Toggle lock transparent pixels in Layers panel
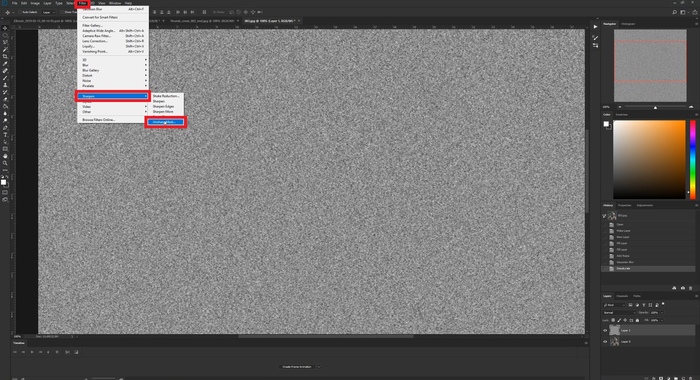Viewport: 700px width, 380px height. point(613,320)
